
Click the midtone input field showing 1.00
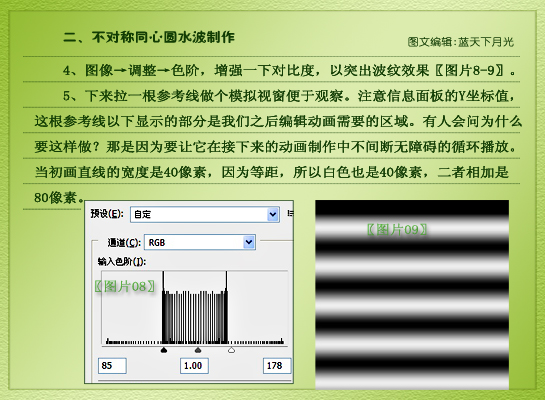[194, 366]
